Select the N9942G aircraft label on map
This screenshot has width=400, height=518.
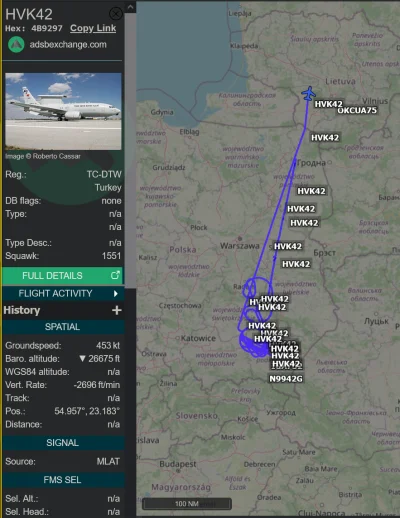coord(286,379)
